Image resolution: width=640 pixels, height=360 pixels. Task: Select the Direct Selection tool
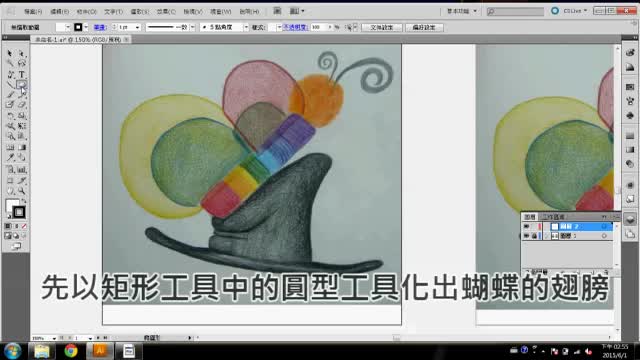(x=22, y=54)
